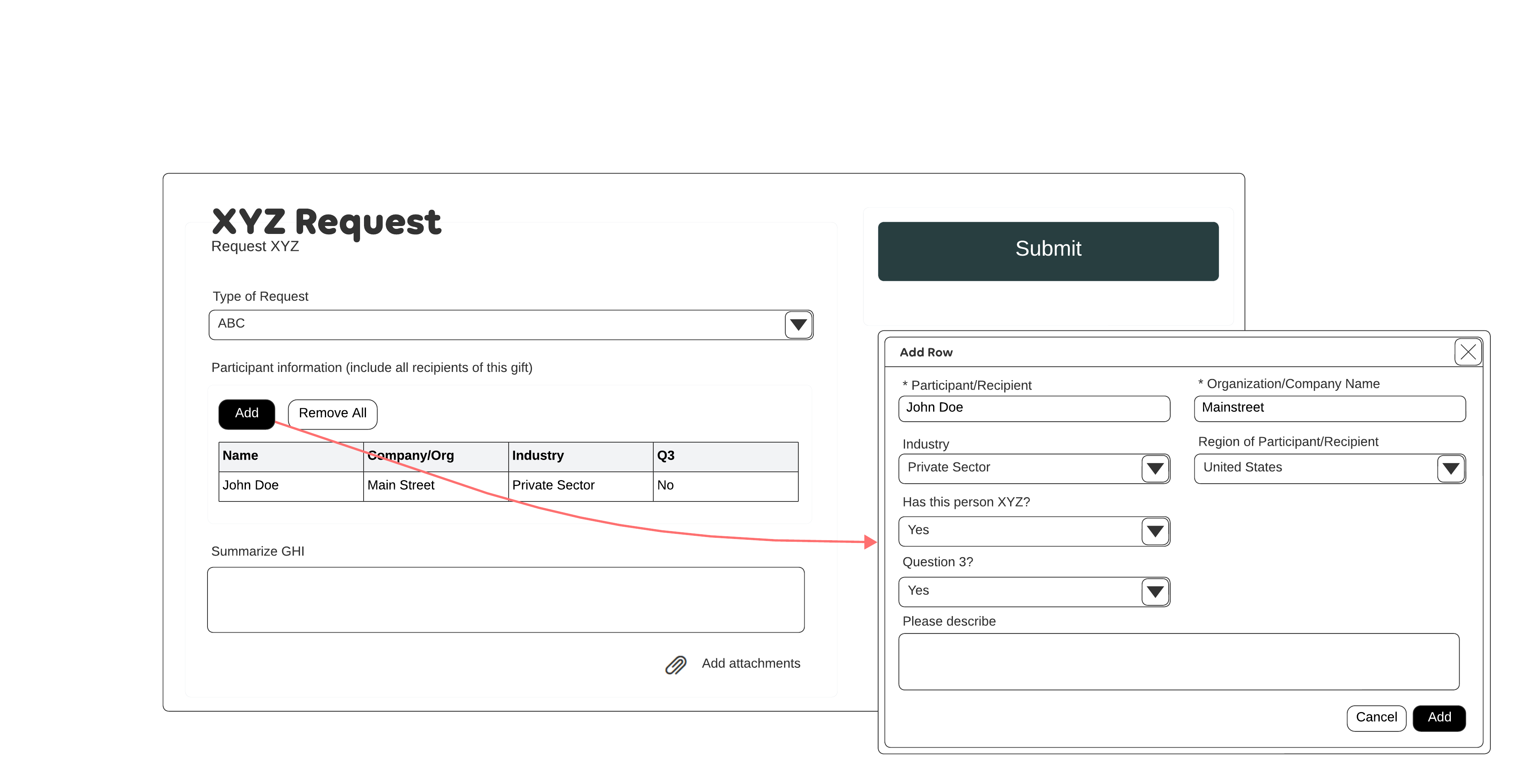Expand the Industry dropdown arrow

[1155, 468]
